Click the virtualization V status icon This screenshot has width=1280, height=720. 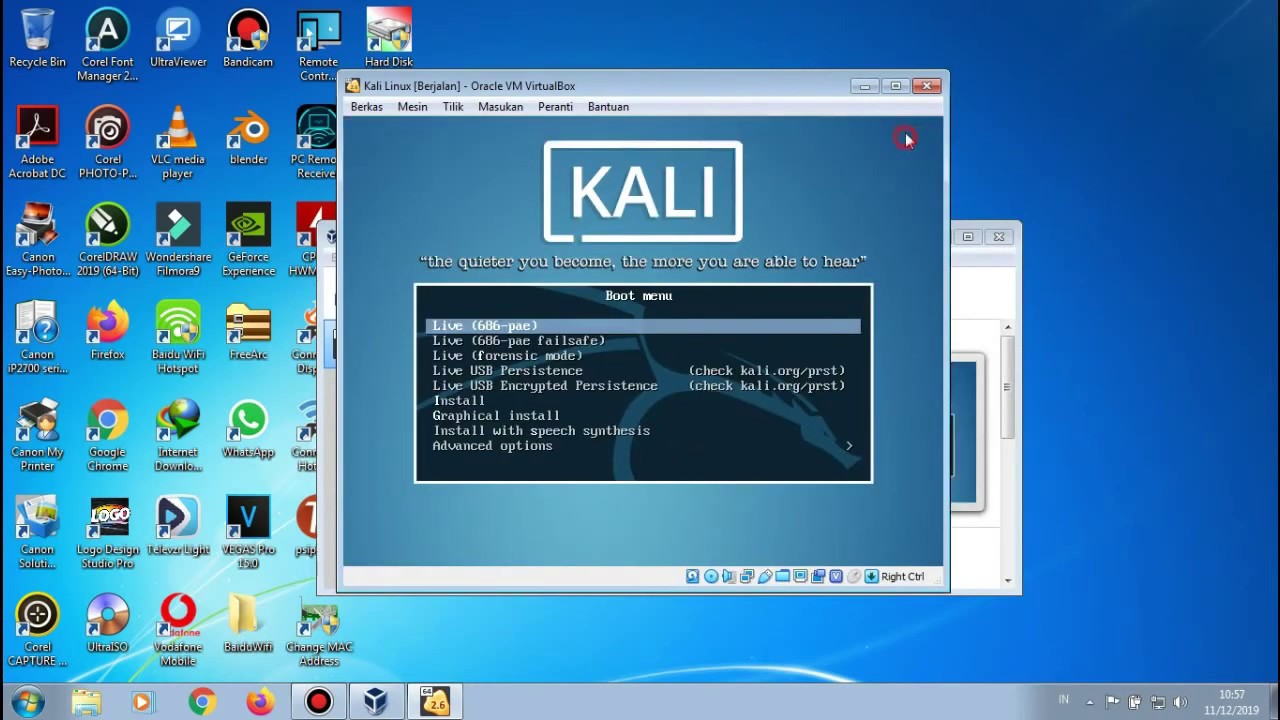coord(836,576)
